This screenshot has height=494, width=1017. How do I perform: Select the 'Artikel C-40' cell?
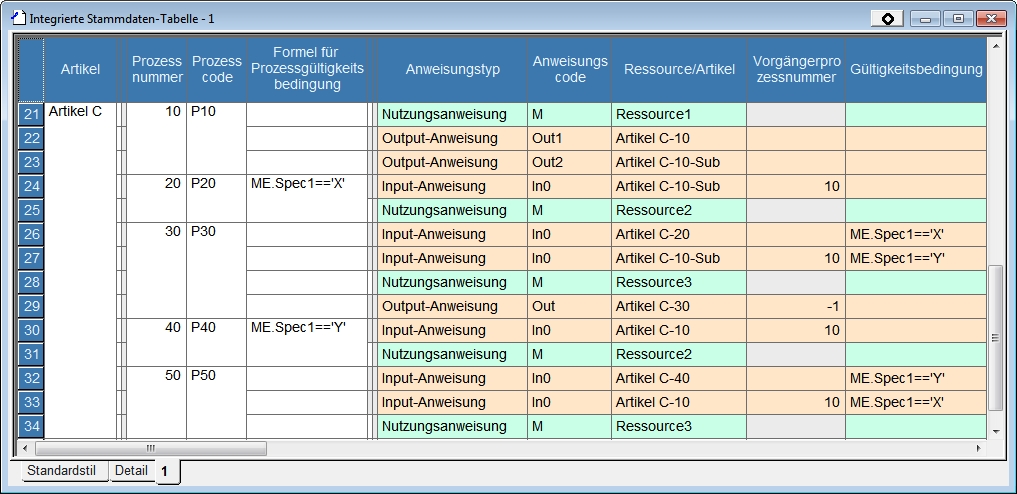tap(679, 378)
